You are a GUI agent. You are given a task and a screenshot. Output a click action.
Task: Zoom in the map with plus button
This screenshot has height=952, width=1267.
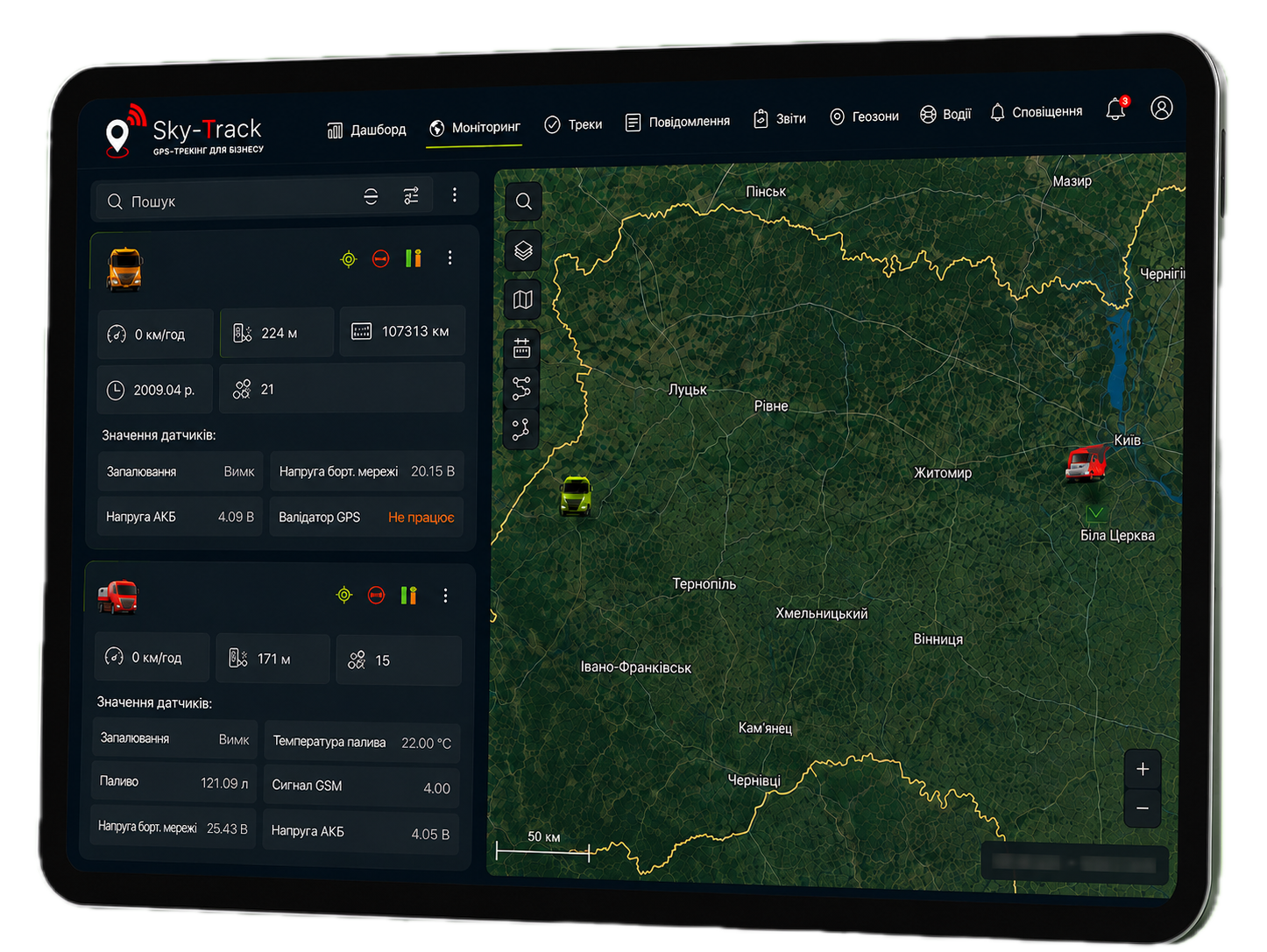[x=1143, y=769]
